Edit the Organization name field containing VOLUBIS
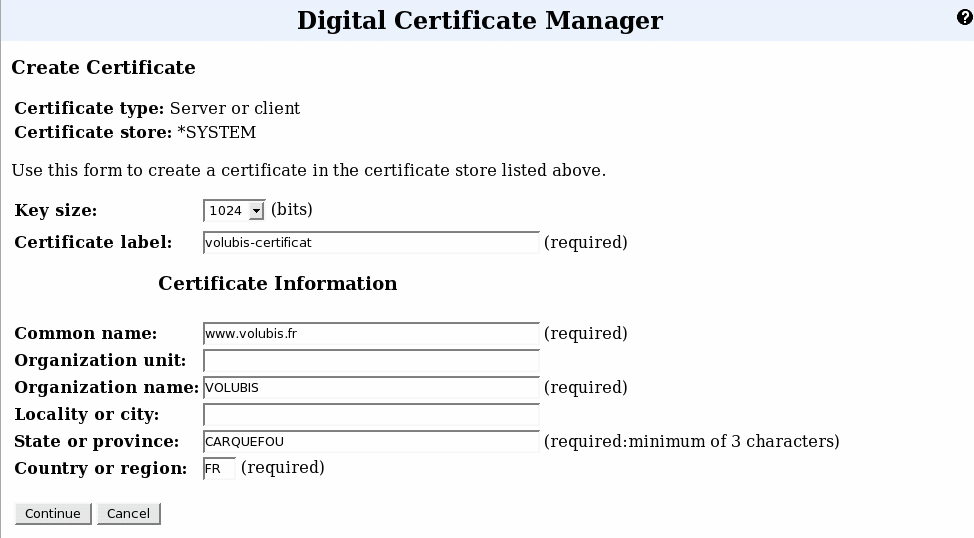 371,388
